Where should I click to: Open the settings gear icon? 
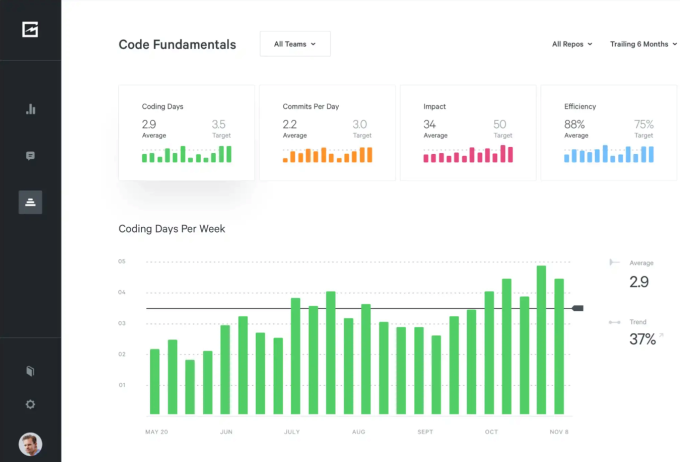click(30, 404)
